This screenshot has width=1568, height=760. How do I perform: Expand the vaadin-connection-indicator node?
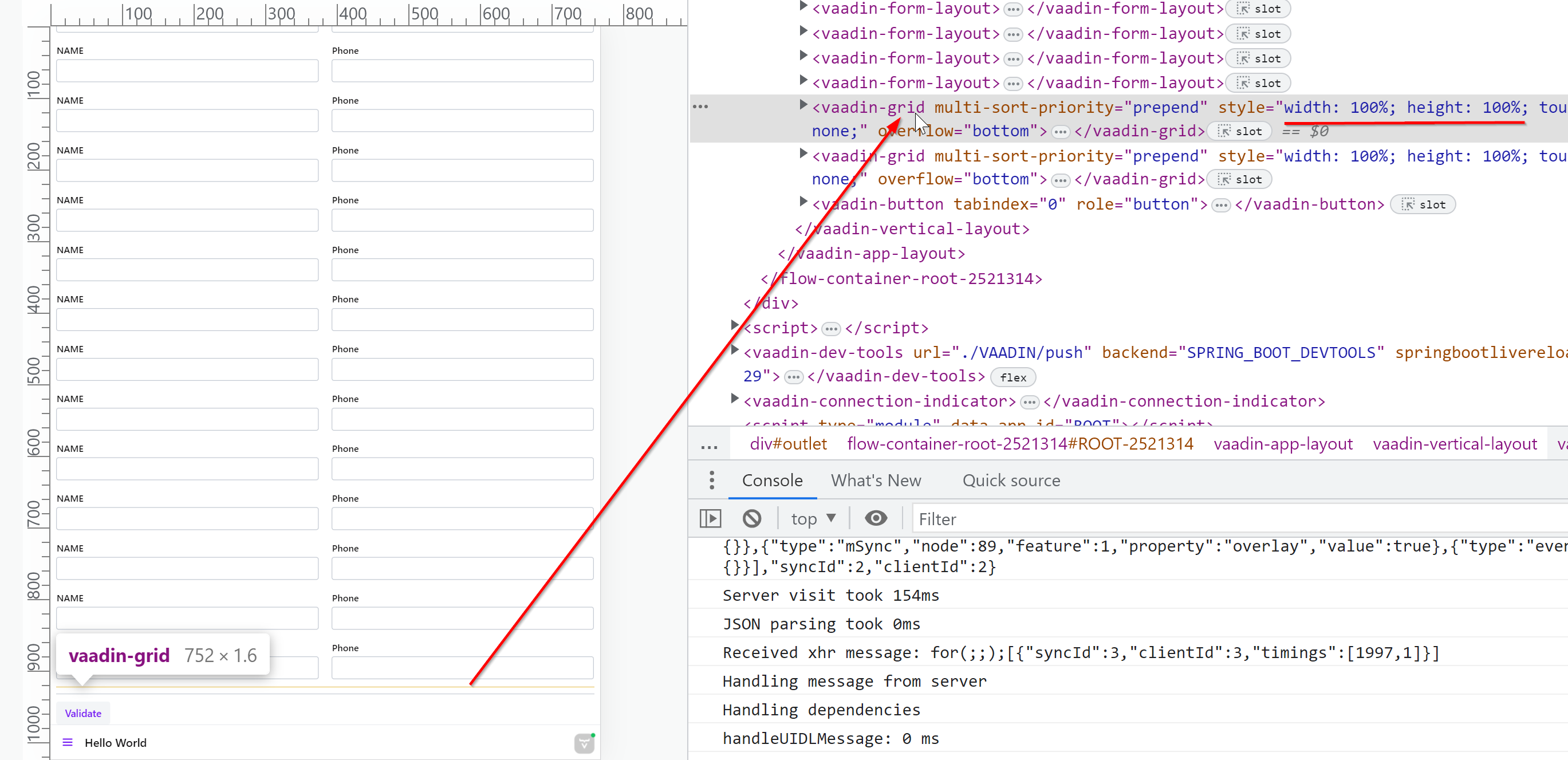tap(735, 399)
